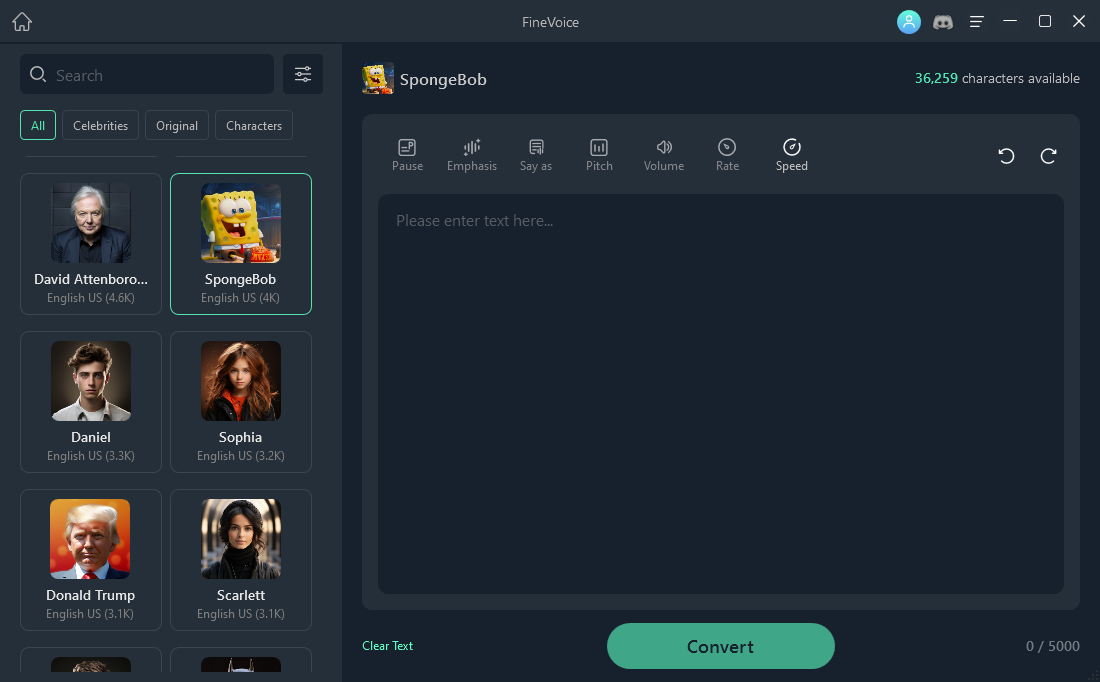
Task: Minimize the FineVoice window
Action: [x=1010, y=21]
